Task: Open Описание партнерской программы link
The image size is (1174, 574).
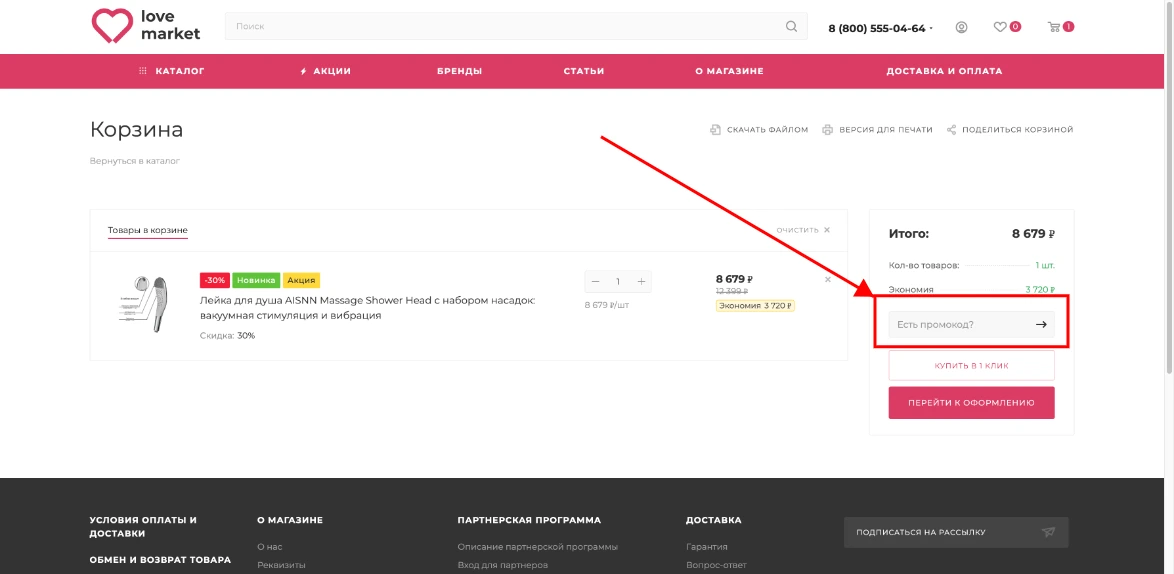Action: point(538,547)
